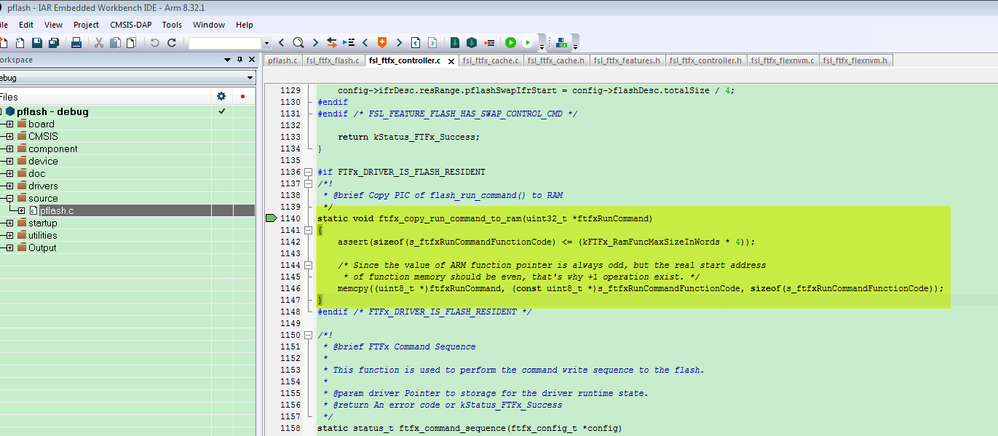Close the fsl_ftfx_controller.c tab
The image size is (998, 436).
(451, 61)
